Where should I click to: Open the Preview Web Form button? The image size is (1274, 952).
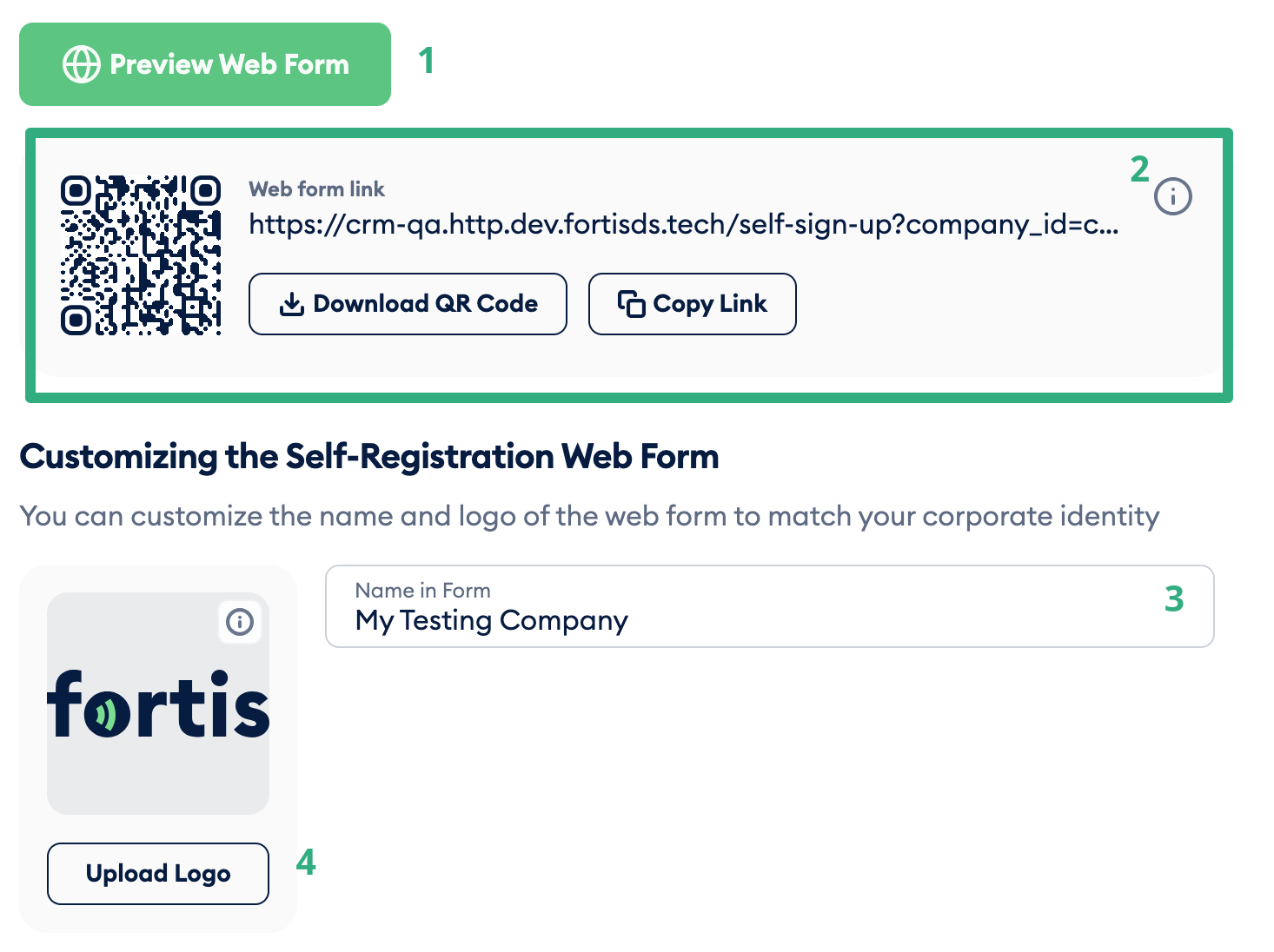point(205,64)
